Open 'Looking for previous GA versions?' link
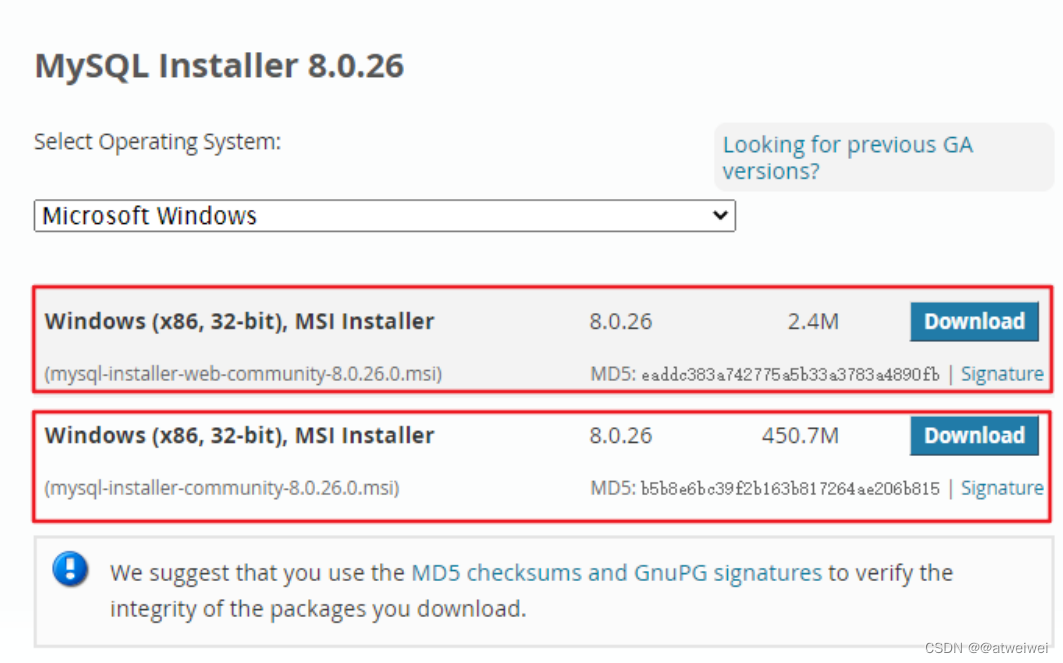This screenshot has width=1063, height=663. point(847,157)
